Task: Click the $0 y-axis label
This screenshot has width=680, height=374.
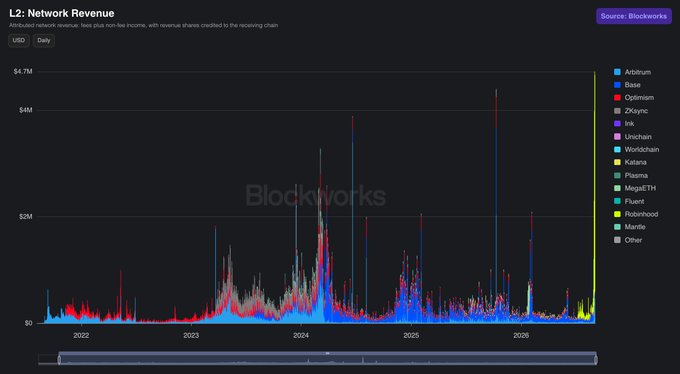Action: [x=28, y=323]
